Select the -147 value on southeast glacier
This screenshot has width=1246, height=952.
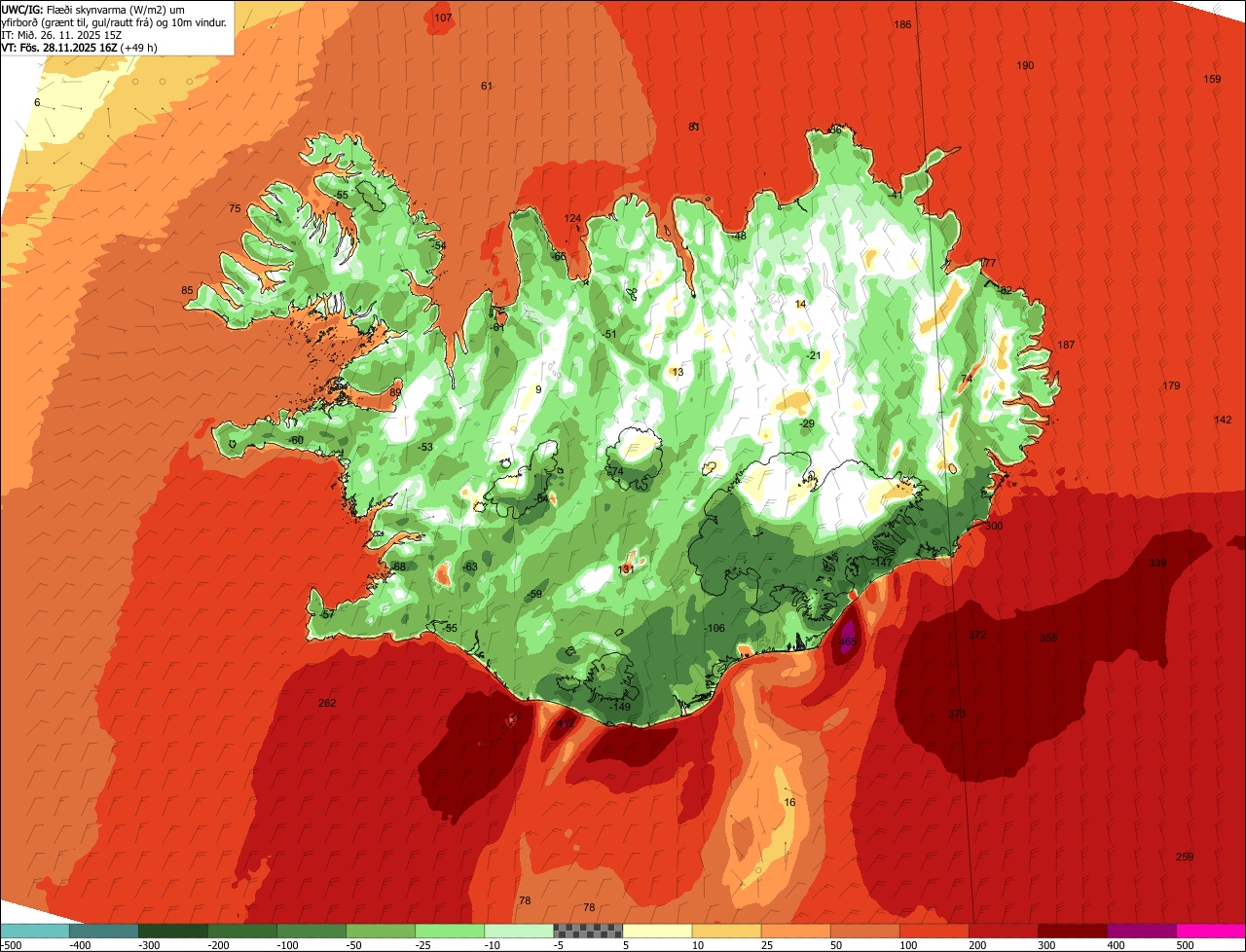click(882, 563)
